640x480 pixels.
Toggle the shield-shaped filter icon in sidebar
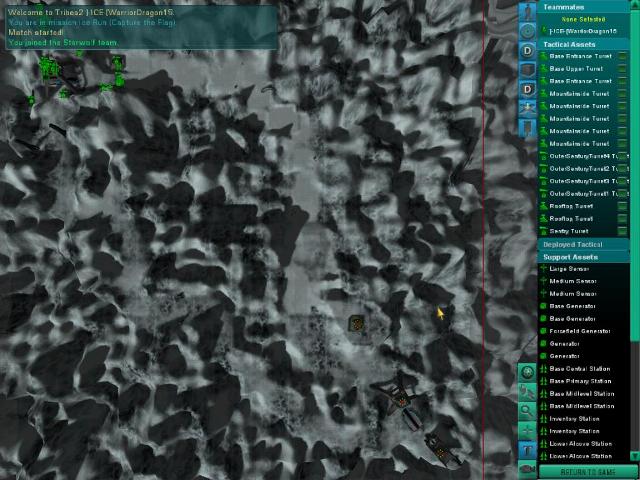[x=527, y=70]
